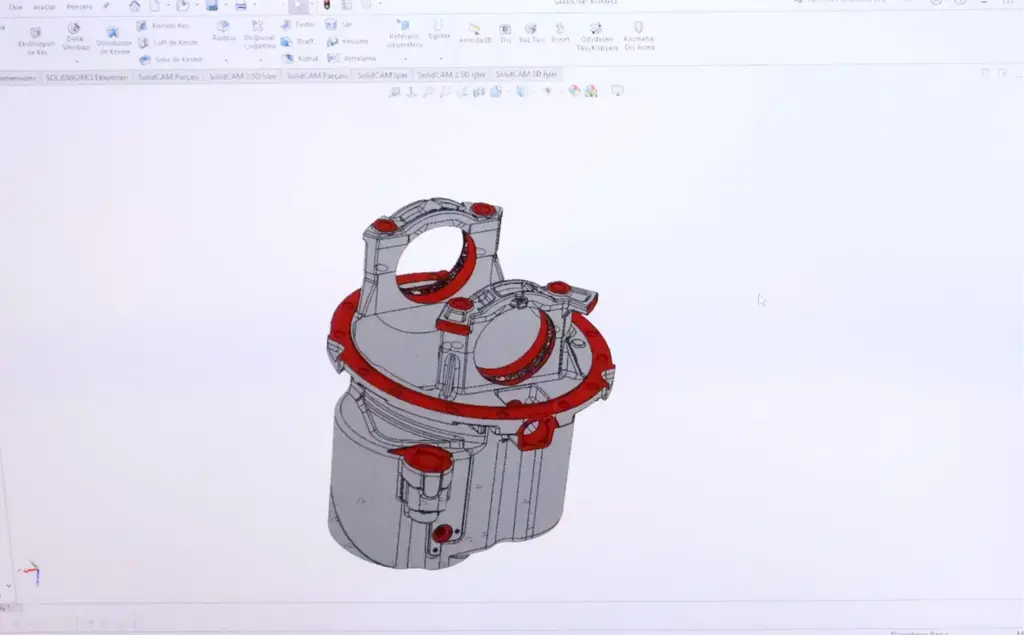This screenshot has width=1024, height=635.
Task: Switch to the SolidCAM 3D İşler tab
Action: point(526,74)
